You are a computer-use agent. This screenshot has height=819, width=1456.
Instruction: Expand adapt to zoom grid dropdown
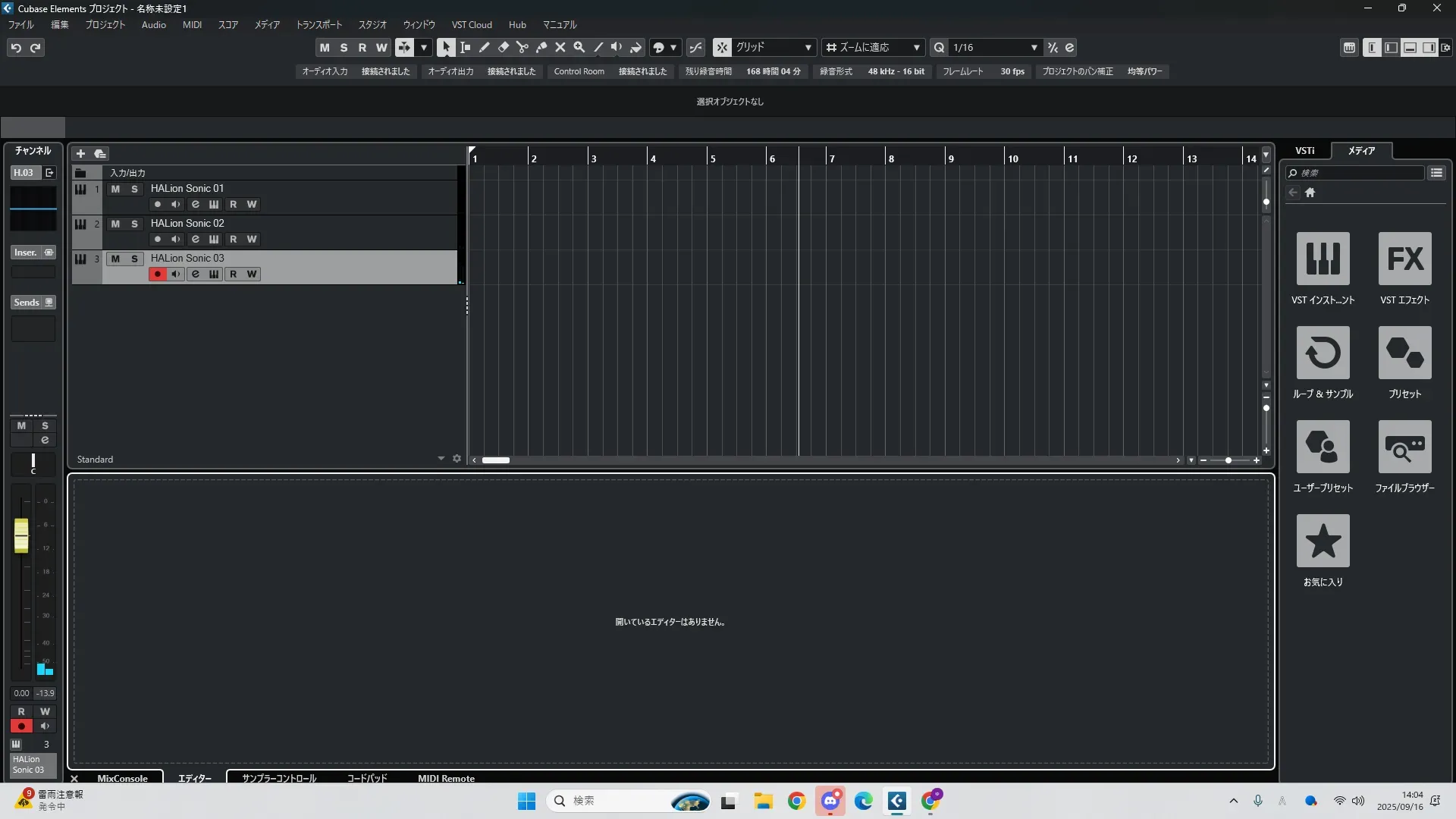click(x=916, y=47)
